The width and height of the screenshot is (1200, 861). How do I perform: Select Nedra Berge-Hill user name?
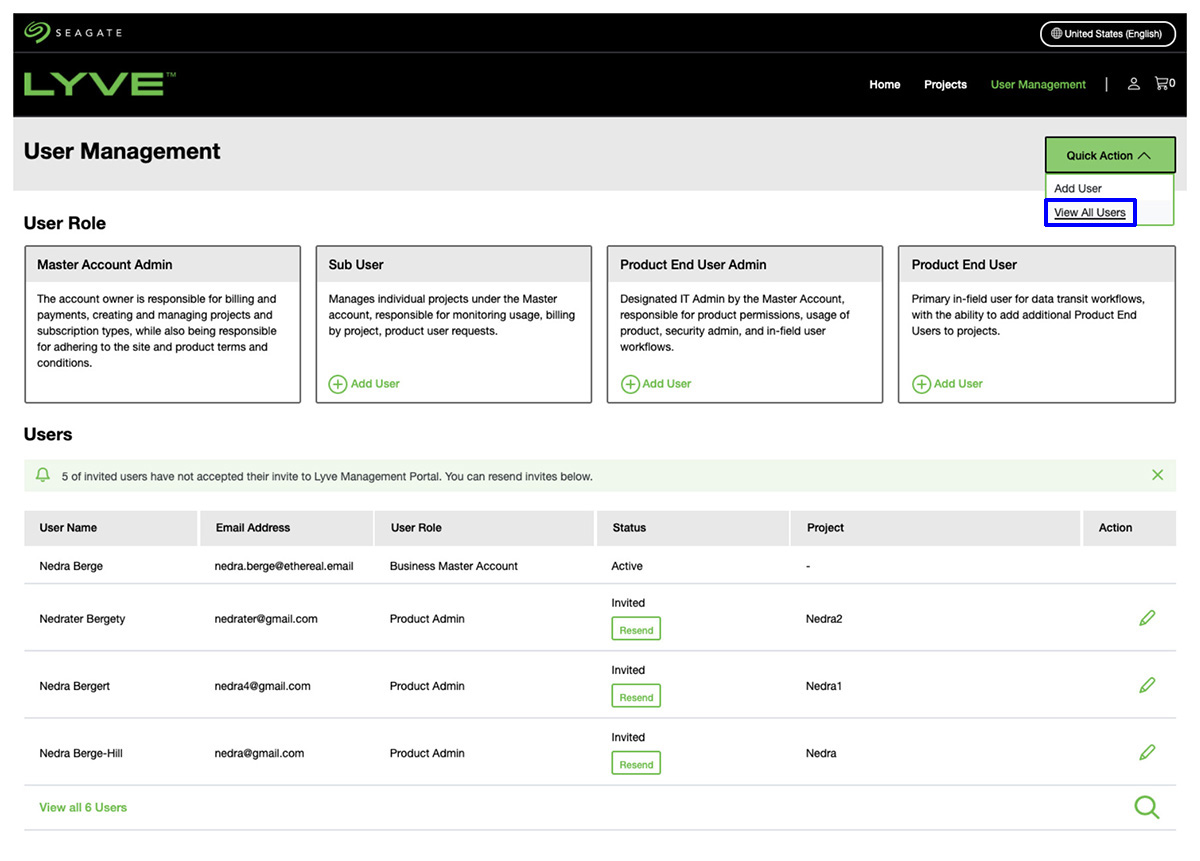tap(81, 753)
